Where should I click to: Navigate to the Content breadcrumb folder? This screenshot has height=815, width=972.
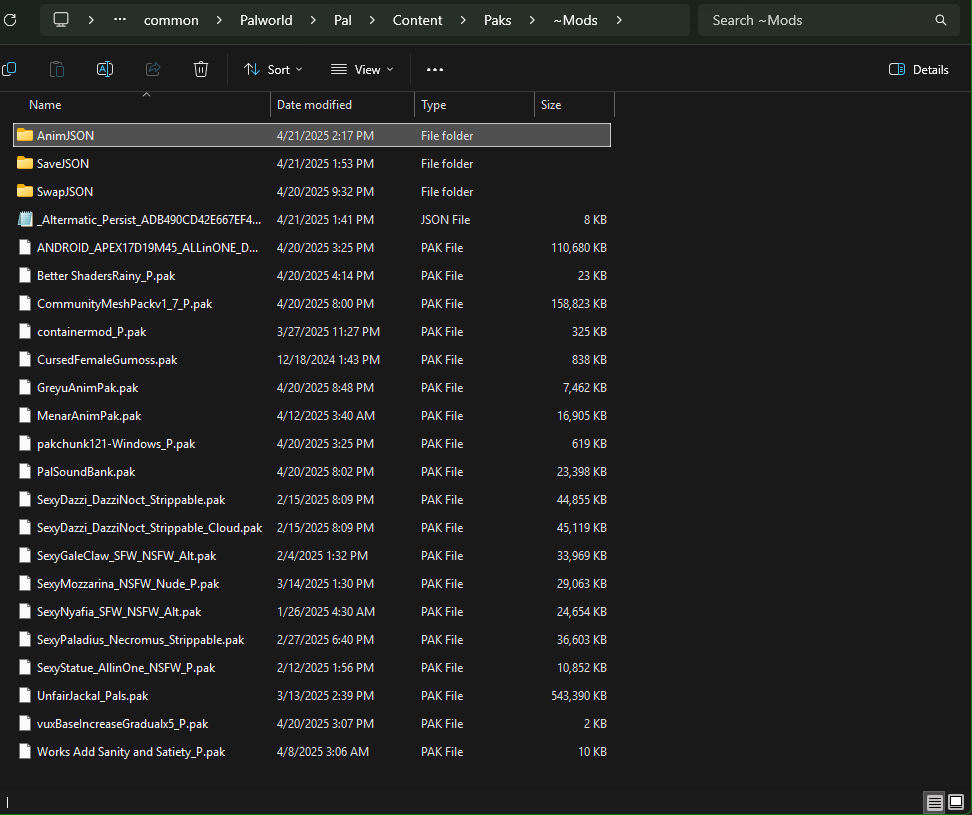(x=417, y=20)
